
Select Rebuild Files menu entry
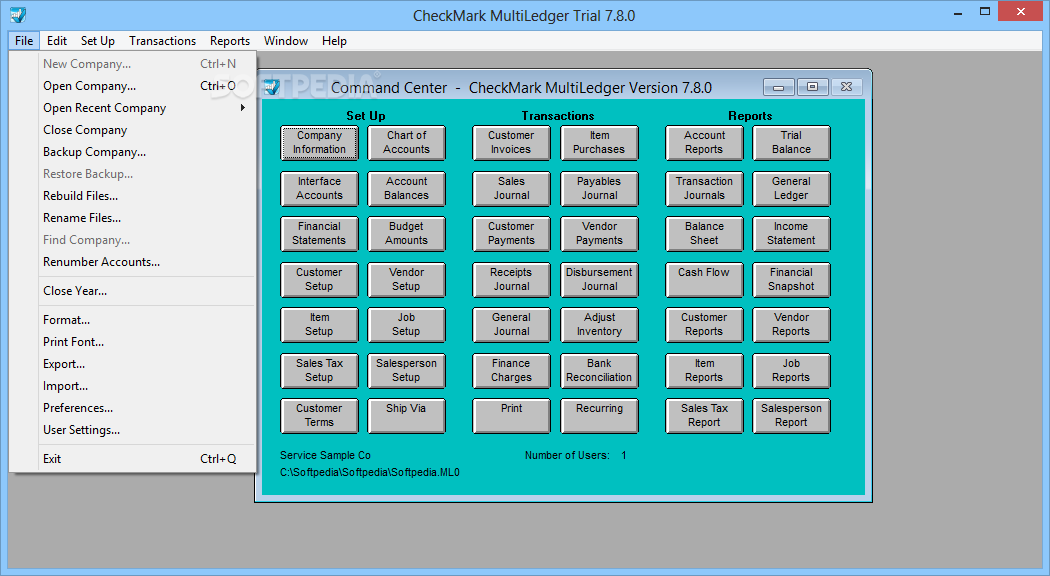tap(133, 196)
